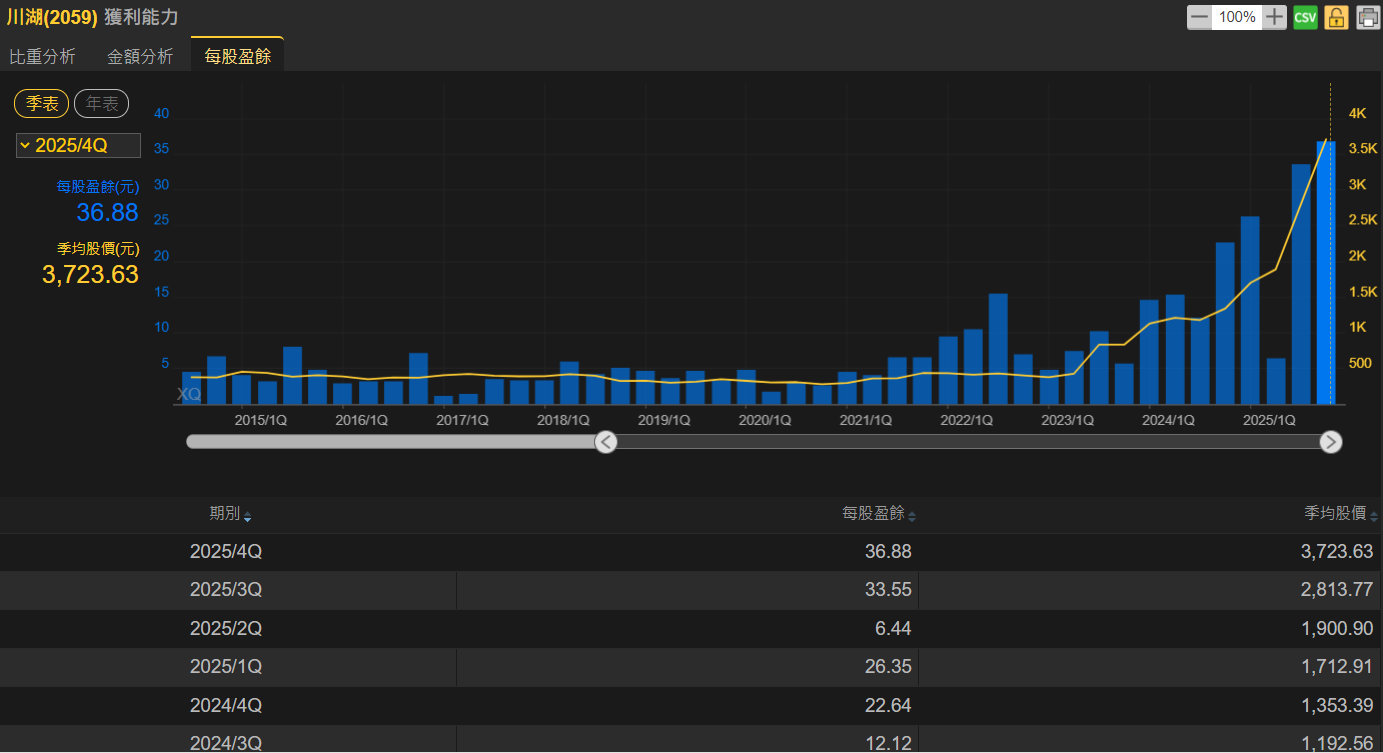The image size is (1383, 753).
Task: Select the 每股盈餘 tab
Action: point(237,57)
